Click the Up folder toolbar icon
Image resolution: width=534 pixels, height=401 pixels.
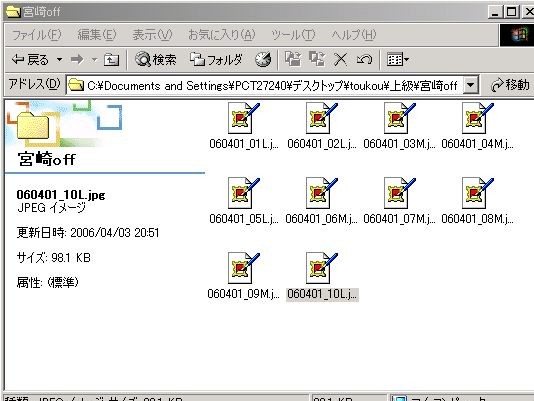[x=111, y=60]
